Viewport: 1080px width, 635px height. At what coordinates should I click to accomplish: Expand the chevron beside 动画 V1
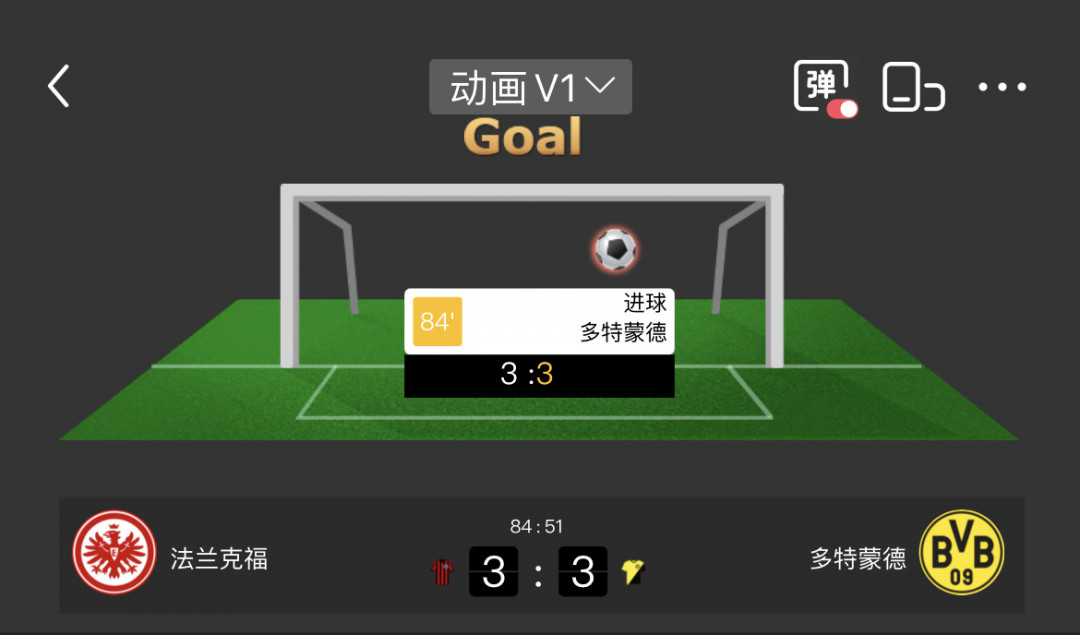(x=600, y=85)
